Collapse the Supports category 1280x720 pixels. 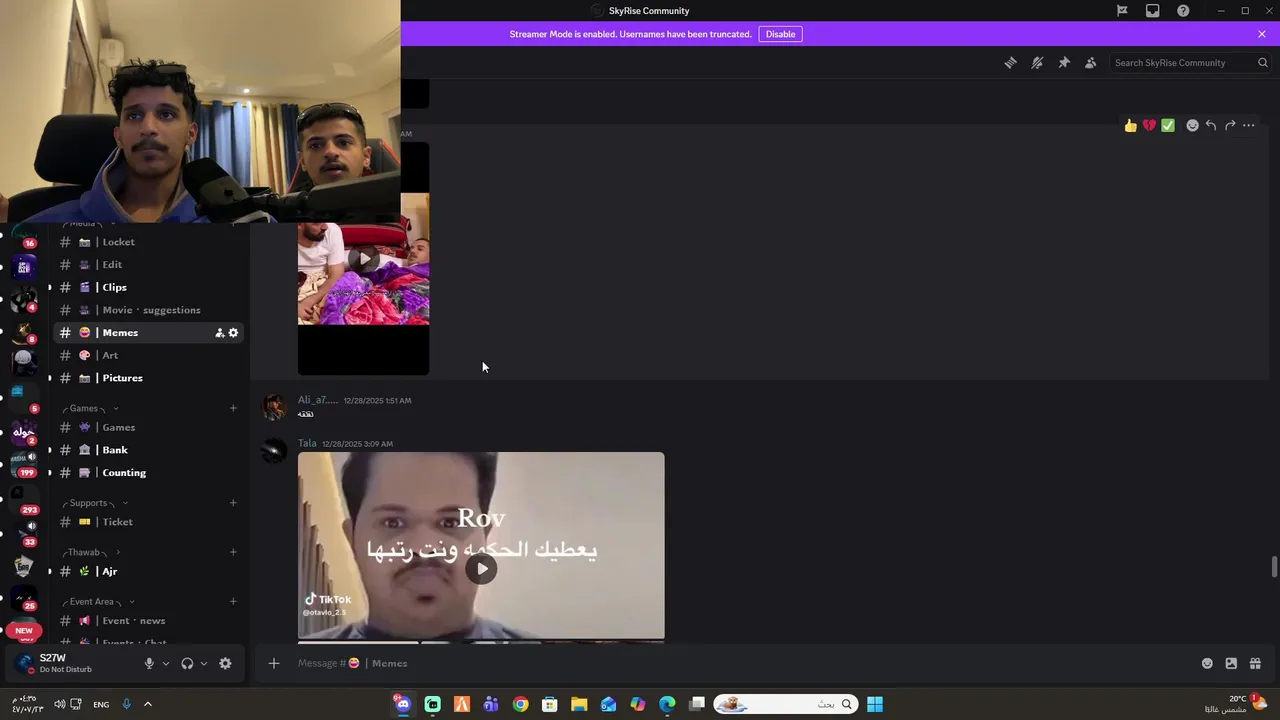point(96,503)
